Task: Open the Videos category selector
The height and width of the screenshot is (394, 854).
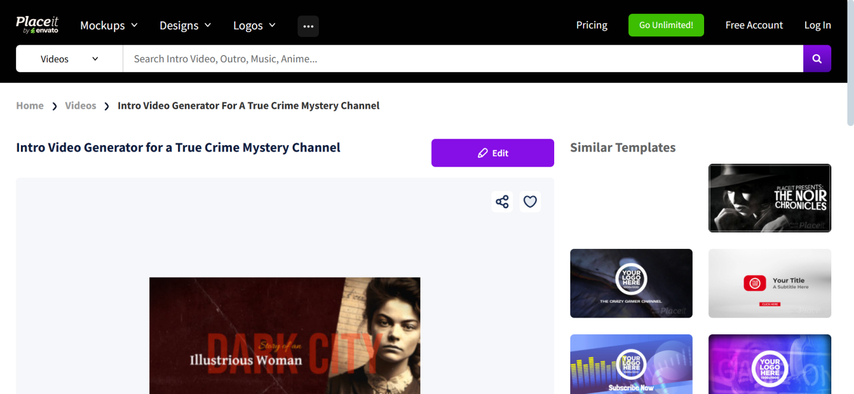Action: point(69,59)
